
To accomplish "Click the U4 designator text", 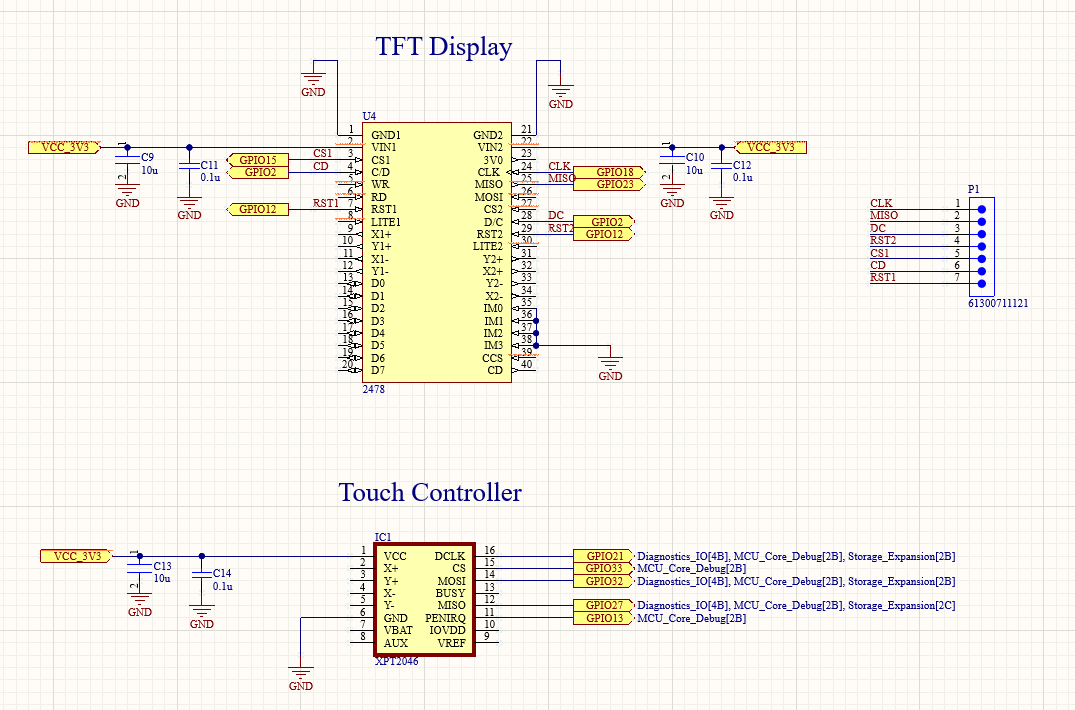I will (369, 117).
